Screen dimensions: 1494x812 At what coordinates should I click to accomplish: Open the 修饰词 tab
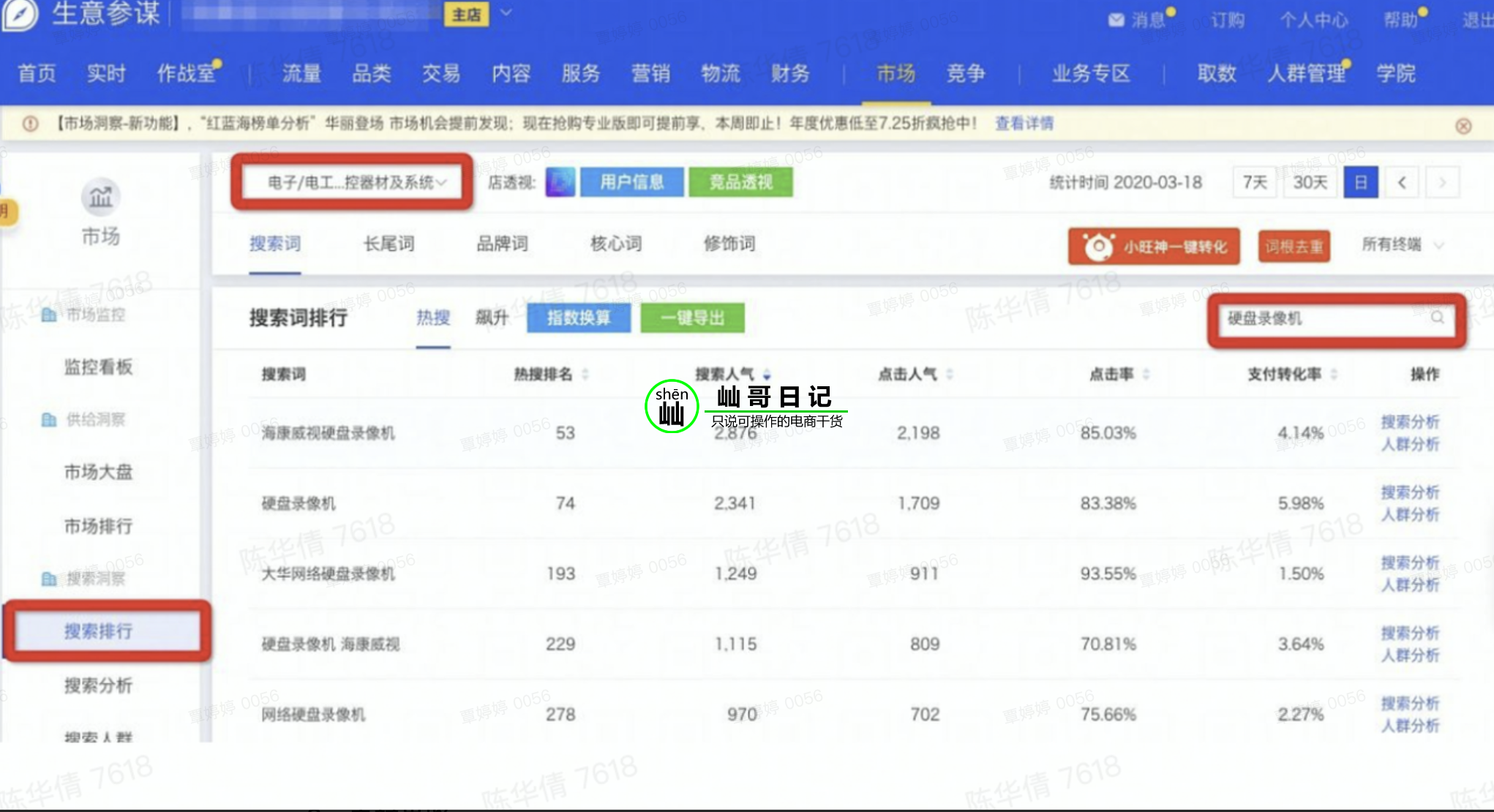(x=729, y=244)
